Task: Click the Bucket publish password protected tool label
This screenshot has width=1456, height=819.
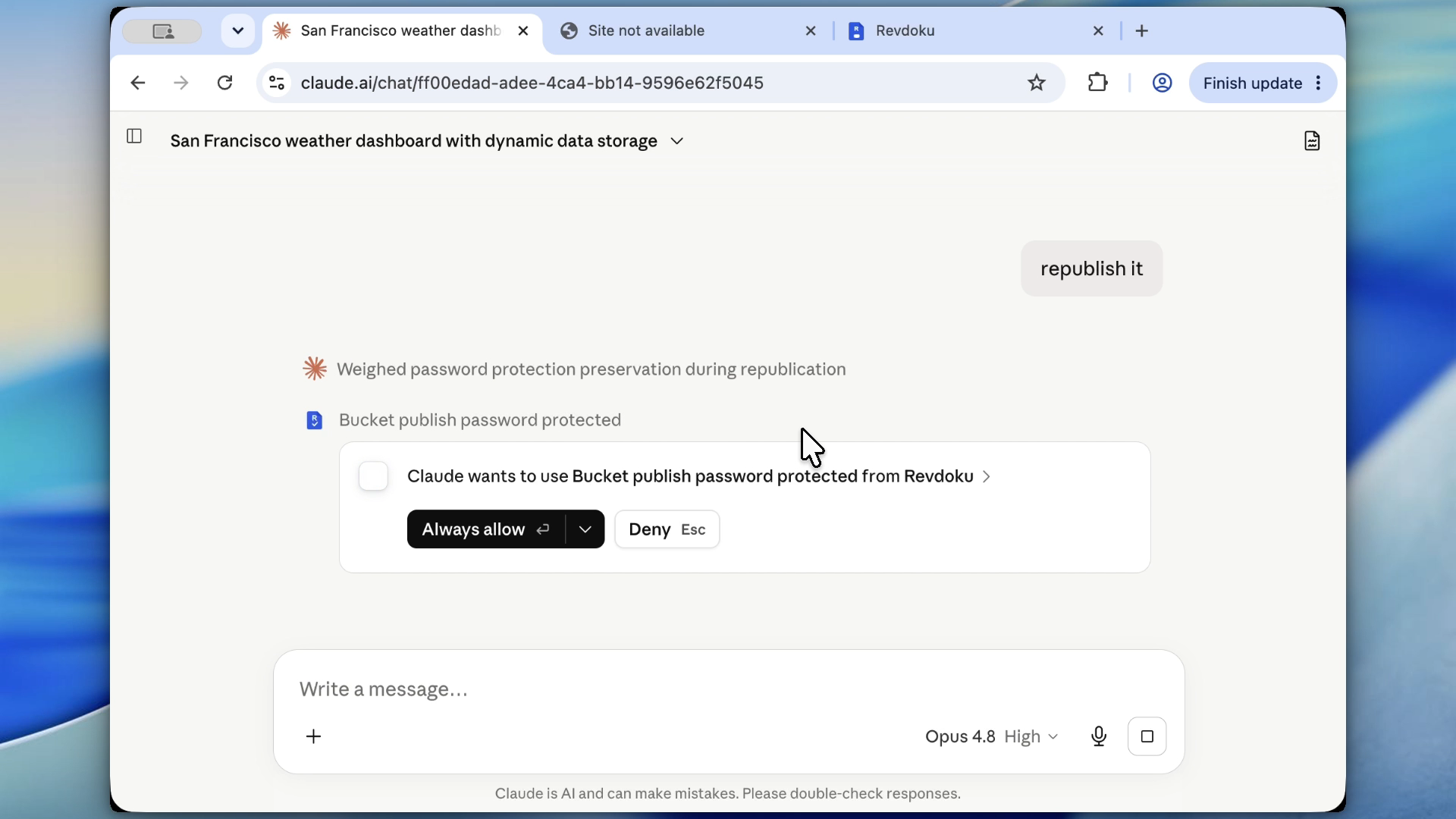Action: pyautogui.click(x=479, y=420)
